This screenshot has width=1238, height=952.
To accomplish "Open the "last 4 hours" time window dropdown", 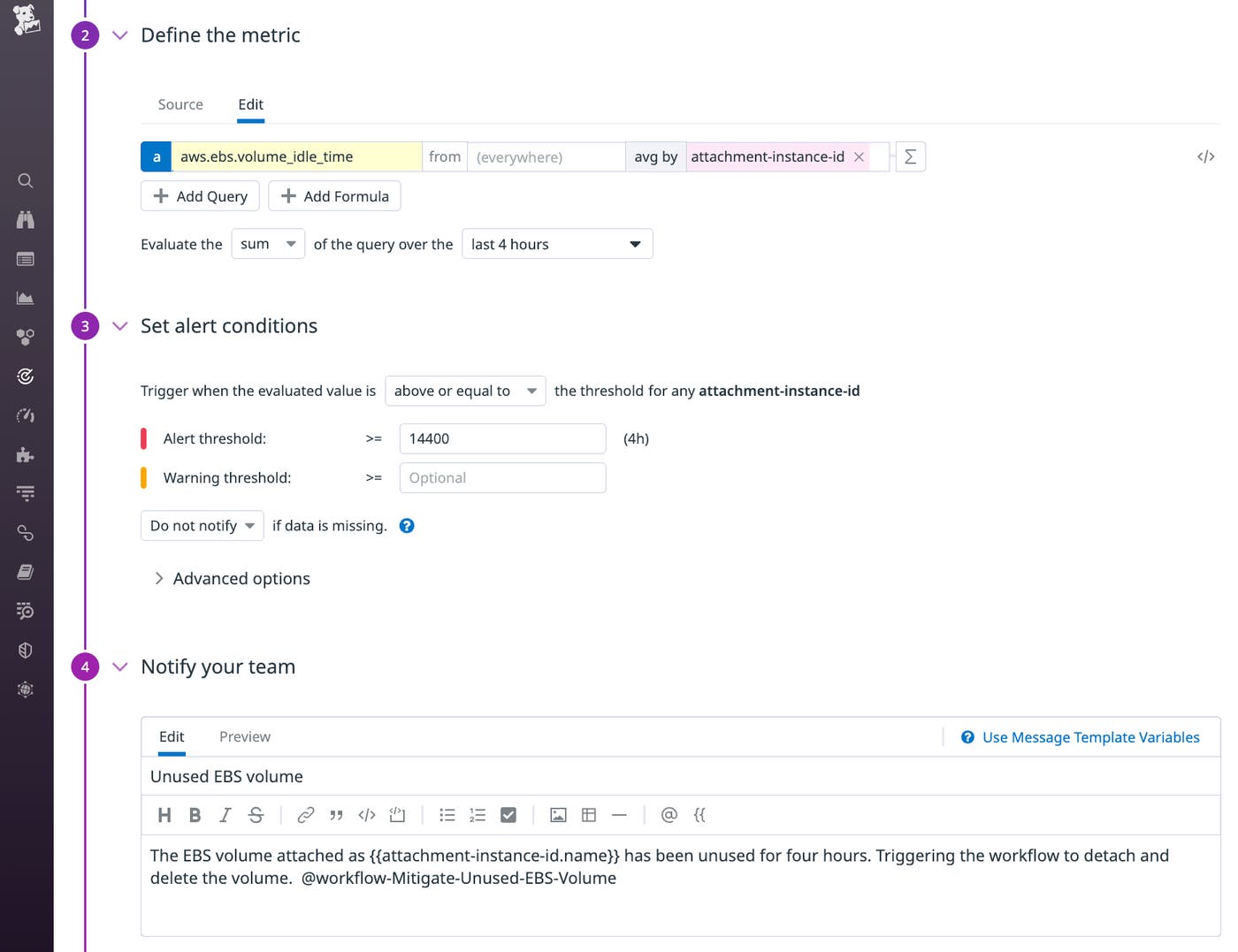I will pyautogui.click(x=556, y=244).
